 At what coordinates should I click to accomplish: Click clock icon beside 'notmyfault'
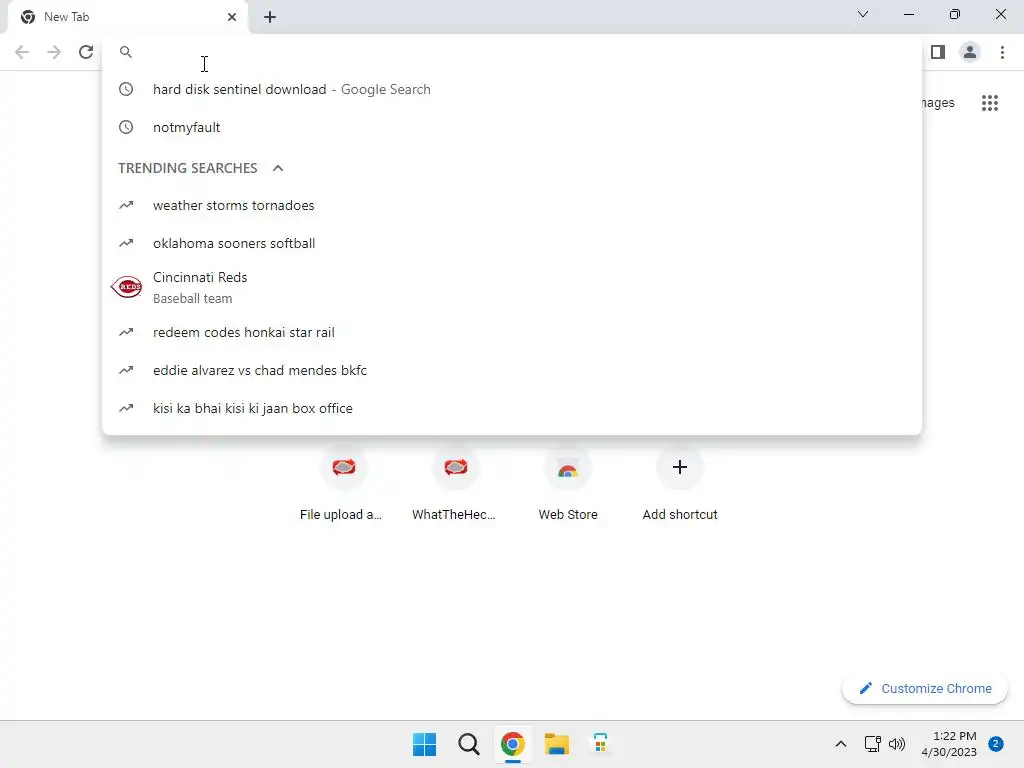coord(126,127)
